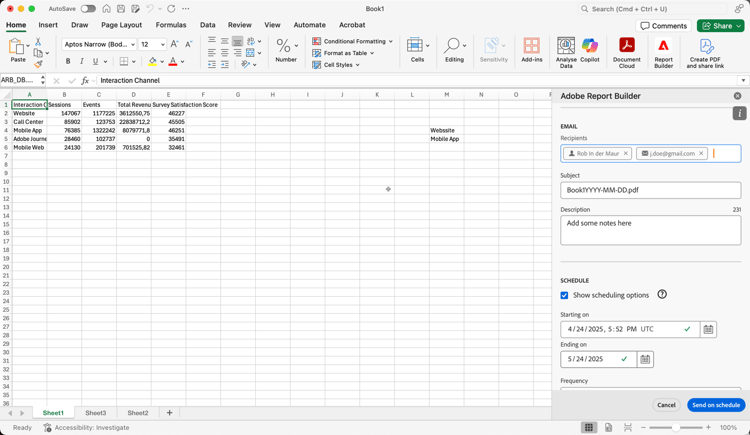Open the Insert ribbon tab
This screenshot has height=435, width=750.
[x=48, y=25]
